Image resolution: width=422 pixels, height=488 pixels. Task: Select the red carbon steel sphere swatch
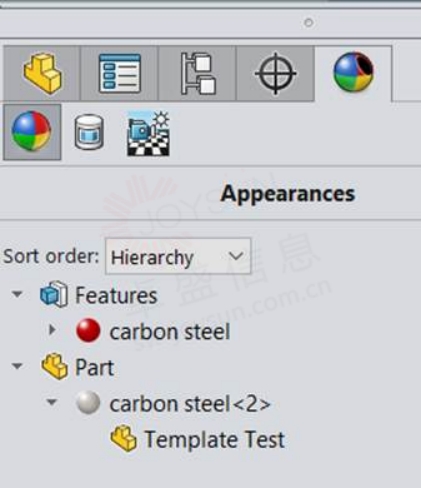(x=88, y=330)
